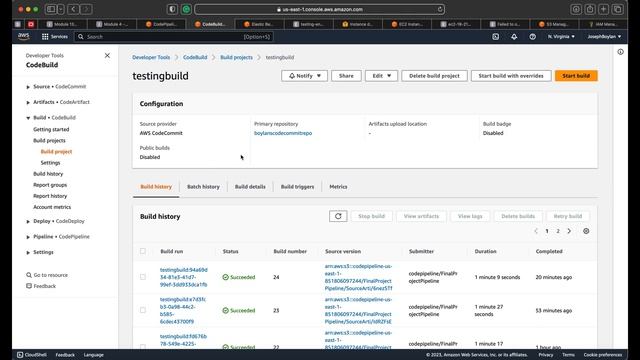The width and height of the screenshot is (640, 360).
Task: Focus the AWS console search field
Action: pyautogui.click(x=173, y=37)
